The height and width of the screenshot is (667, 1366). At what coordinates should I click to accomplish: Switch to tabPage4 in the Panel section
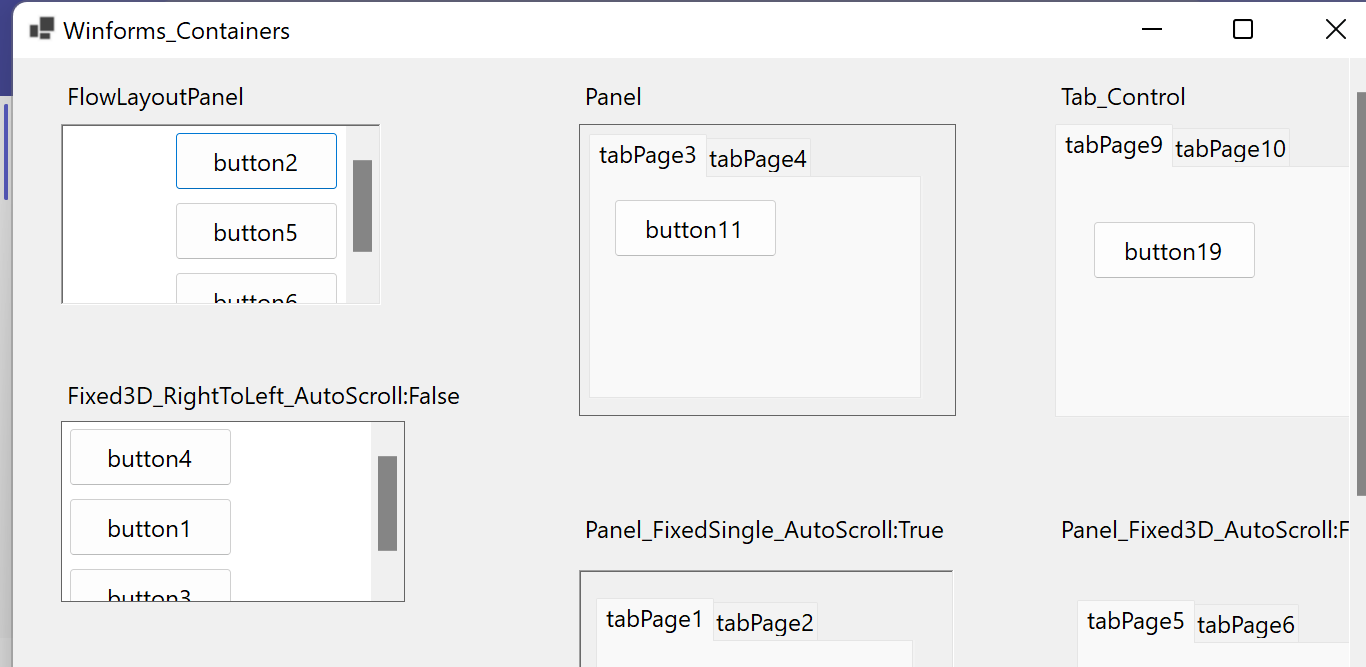758,158
